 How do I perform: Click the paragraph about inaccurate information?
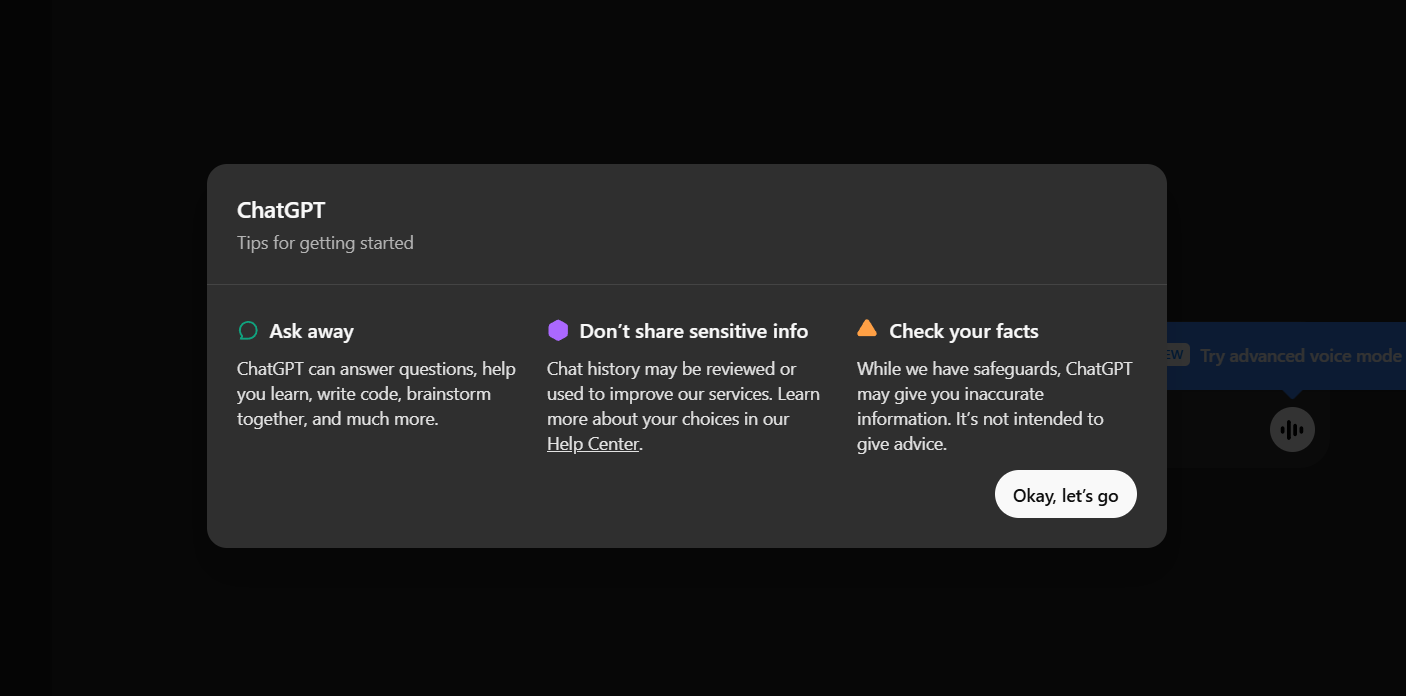click(x=994, y=406)
